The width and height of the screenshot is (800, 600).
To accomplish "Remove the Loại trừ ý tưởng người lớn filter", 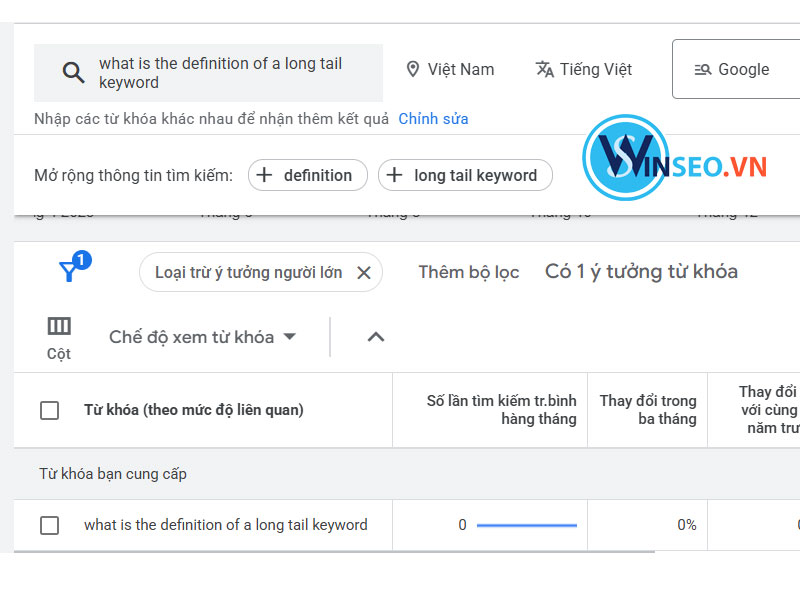I will click(362, 271).
